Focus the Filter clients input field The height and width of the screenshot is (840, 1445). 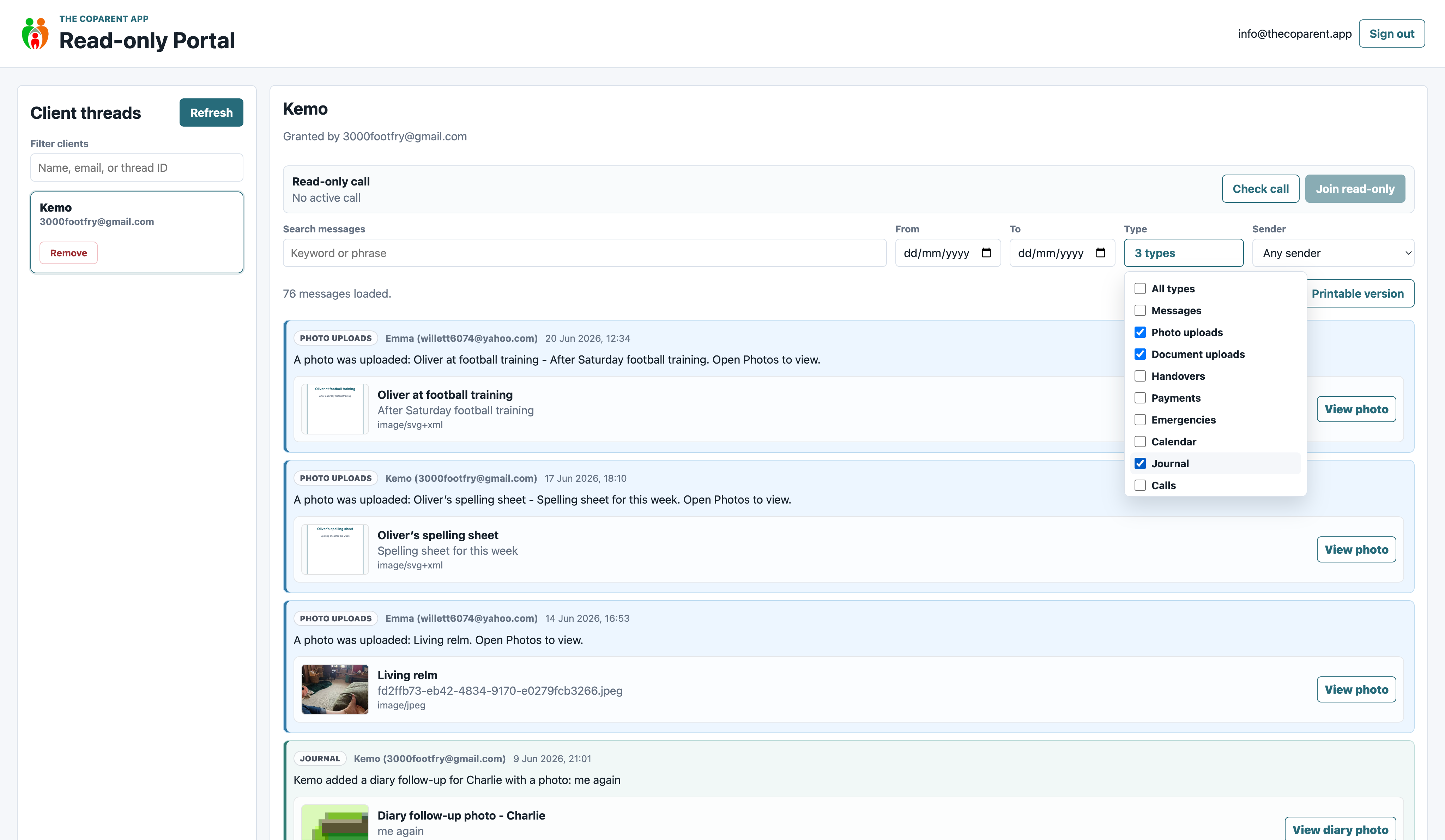[137, 168]
